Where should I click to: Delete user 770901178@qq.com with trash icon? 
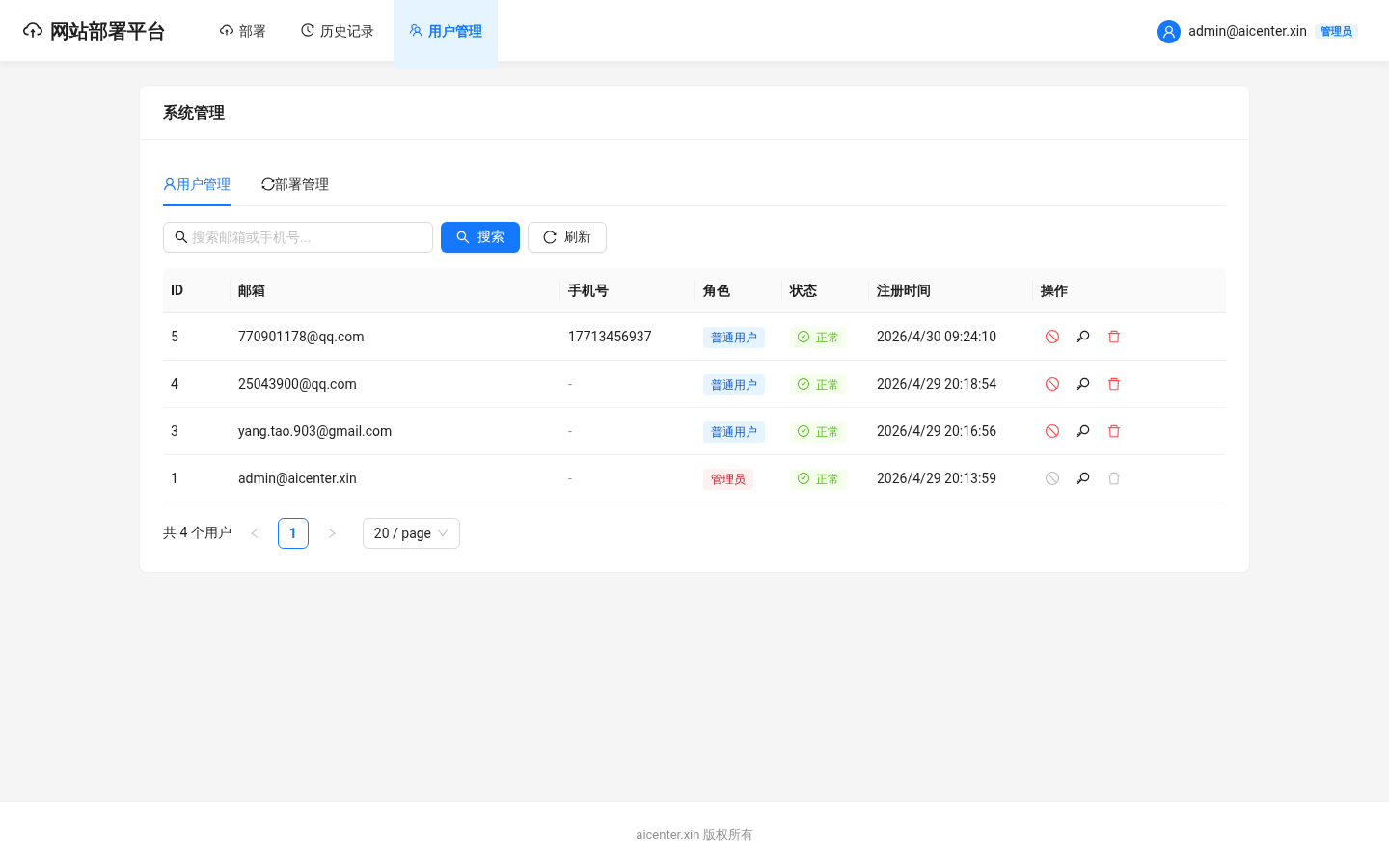point(1114,337)
